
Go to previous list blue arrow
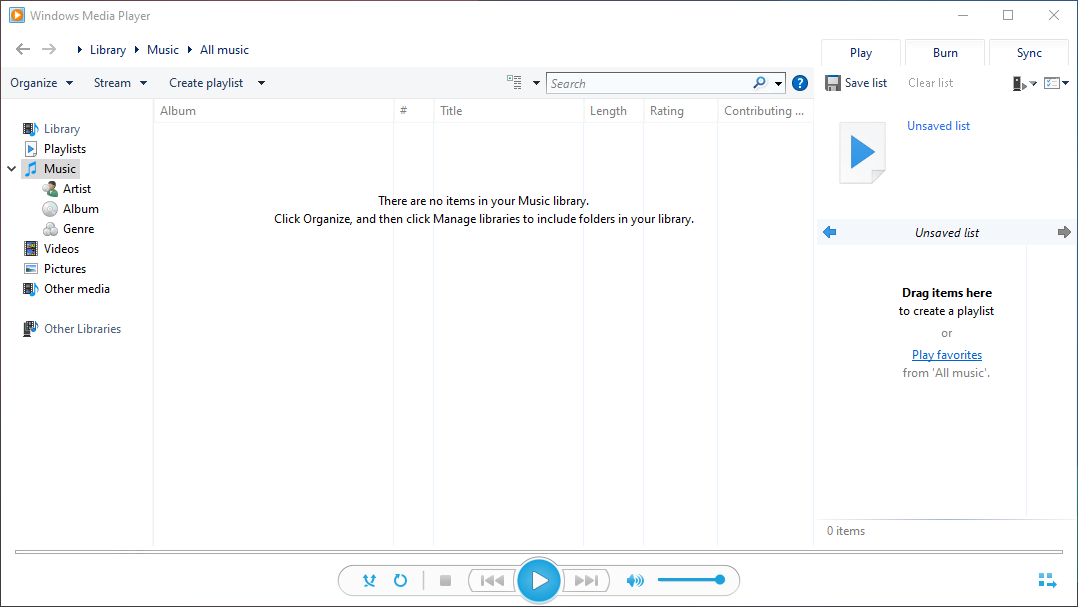coord(830,232)
